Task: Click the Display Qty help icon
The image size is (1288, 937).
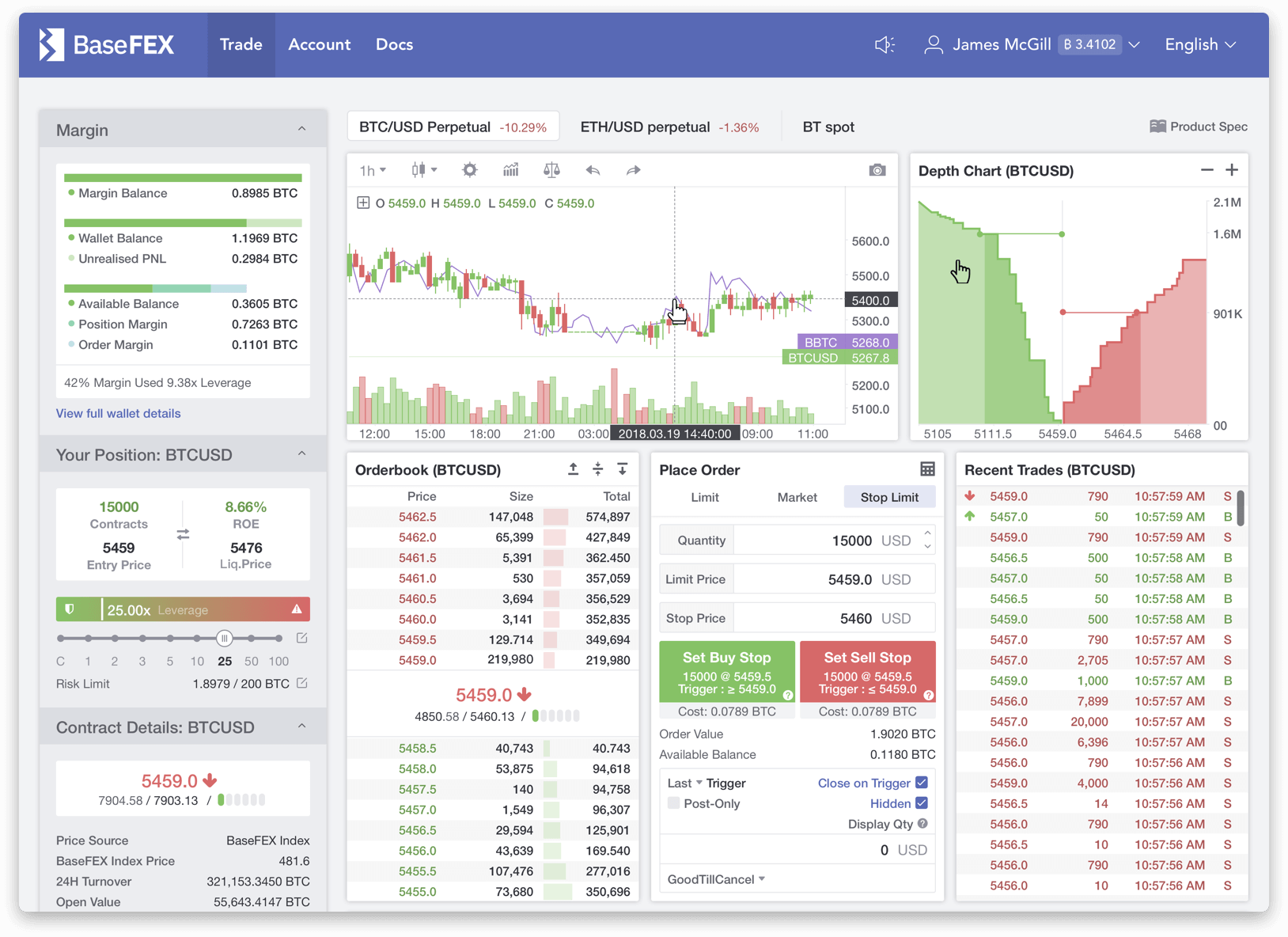Action: pyautogui.click(x=922, y=824)
